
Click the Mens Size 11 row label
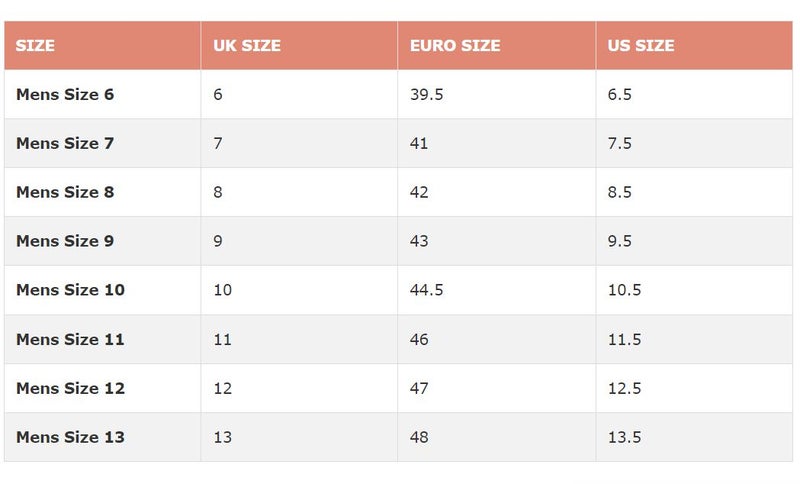(x=70, y=339)
